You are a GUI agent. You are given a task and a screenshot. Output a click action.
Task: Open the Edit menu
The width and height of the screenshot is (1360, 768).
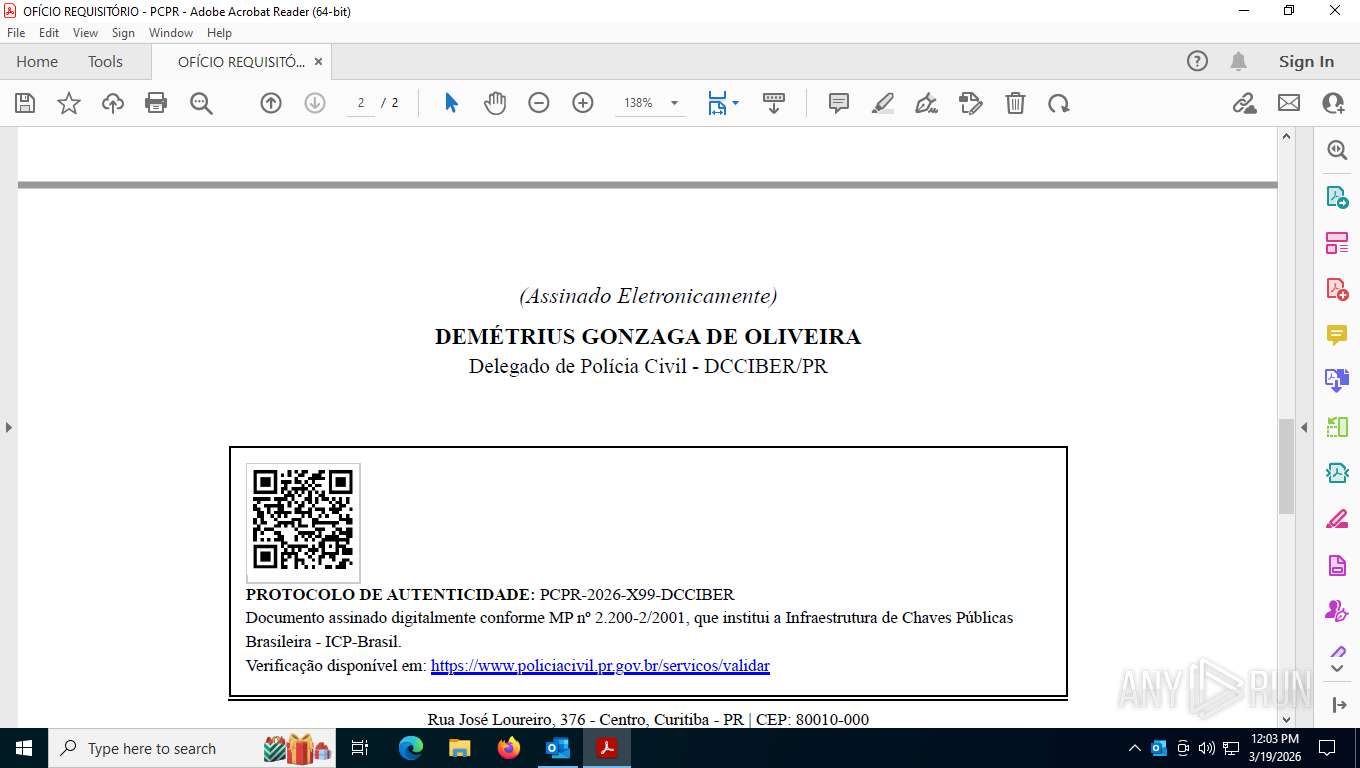(x=49, y=33)
